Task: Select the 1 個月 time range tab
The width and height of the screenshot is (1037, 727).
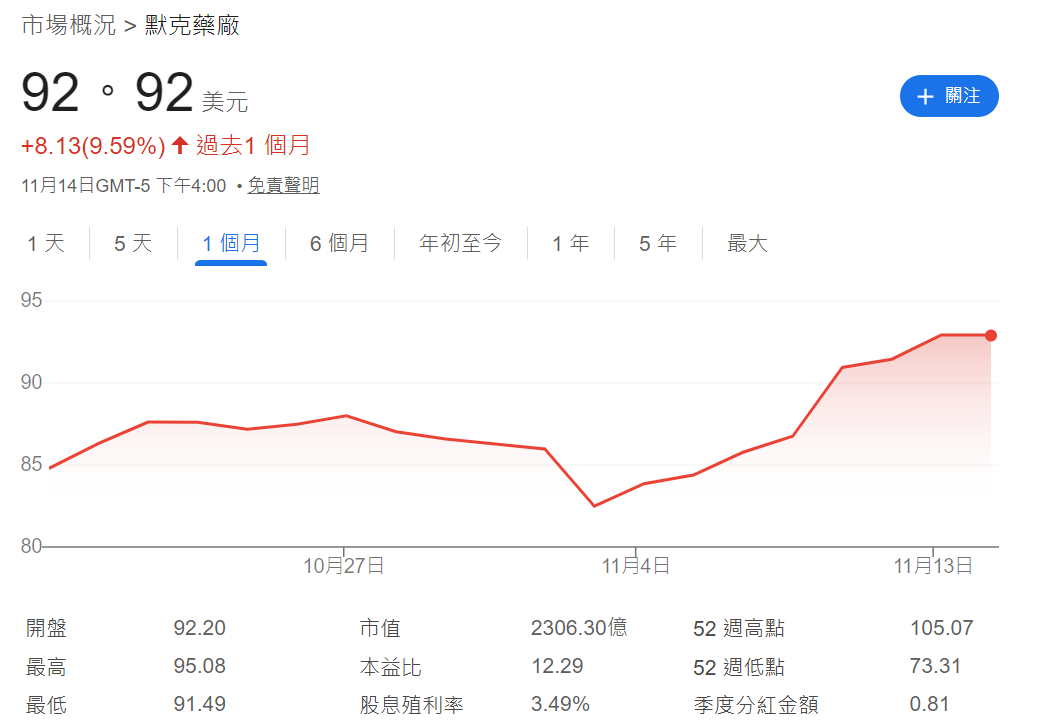Action: coord(231,242)
